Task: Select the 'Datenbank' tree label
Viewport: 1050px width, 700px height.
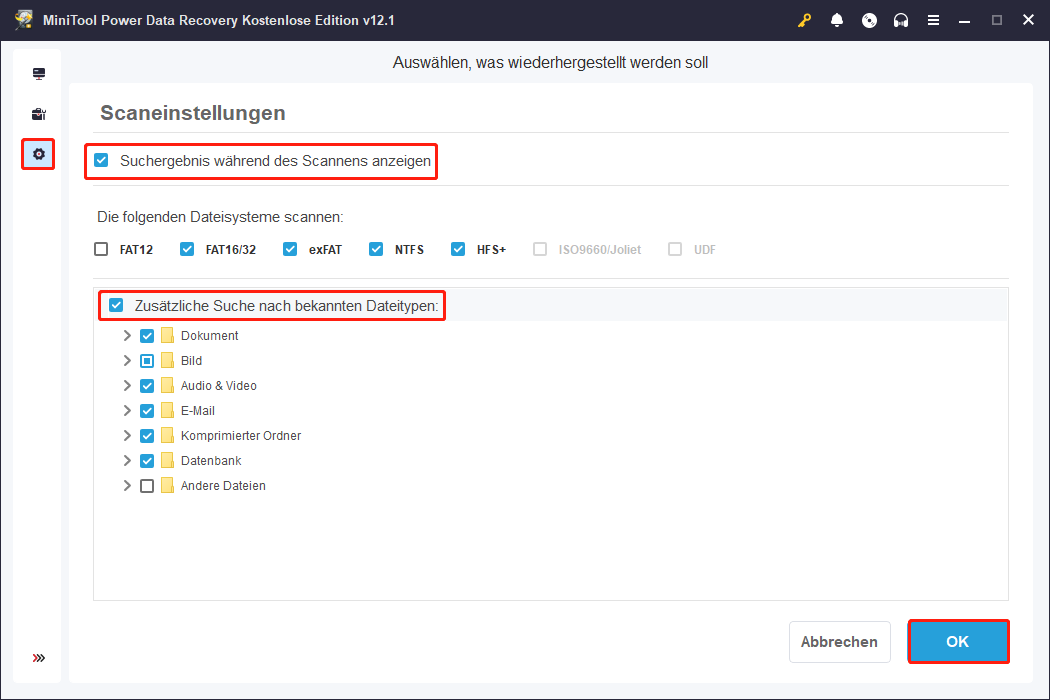Action: click(211, 461)
